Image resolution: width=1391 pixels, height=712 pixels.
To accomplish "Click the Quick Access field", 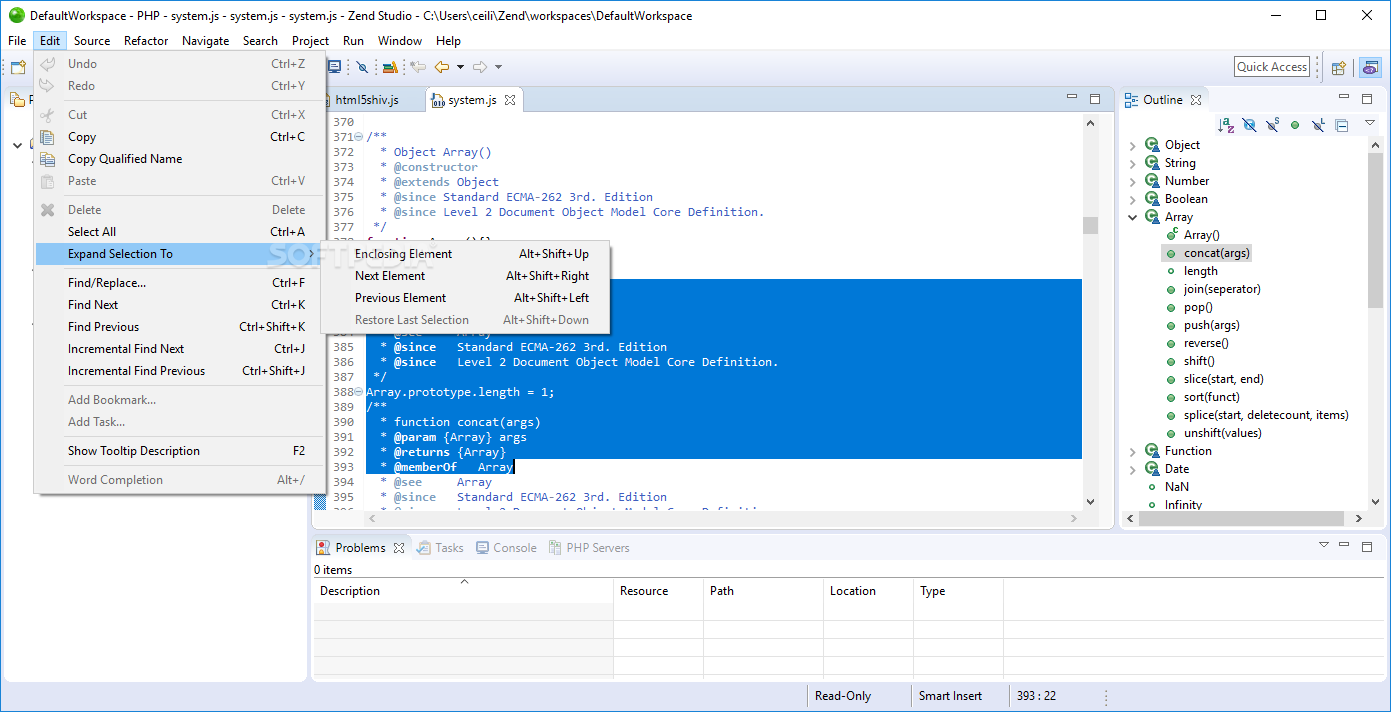I will tap(1272, 67).
